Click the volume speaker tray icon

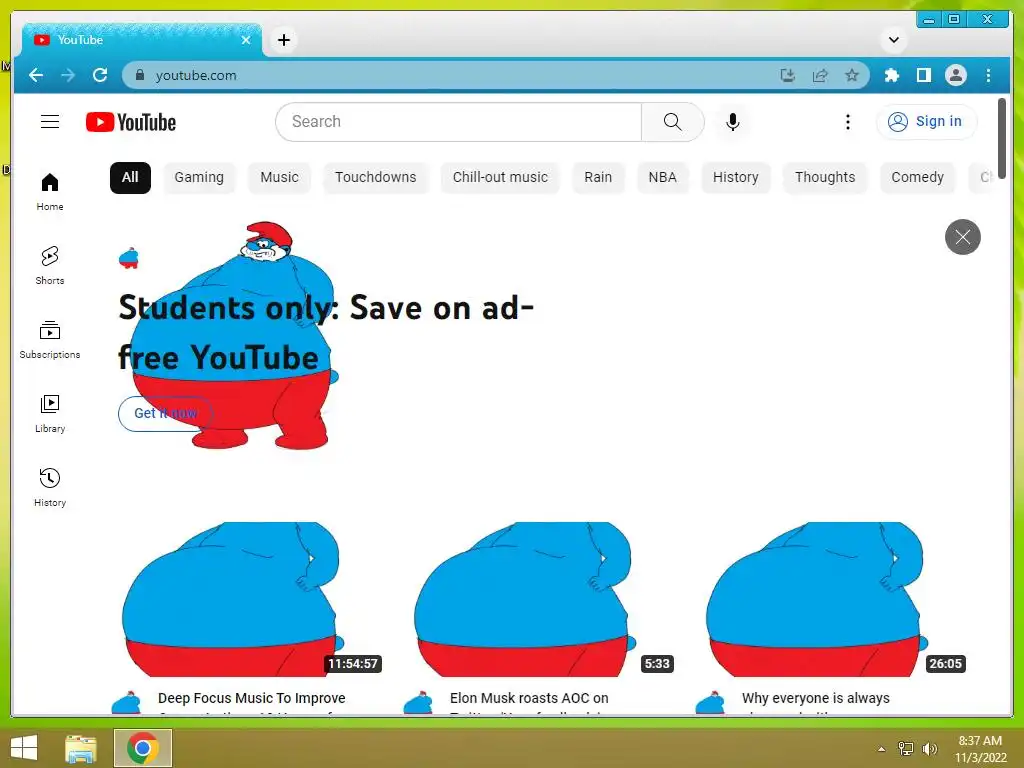pyautogui.click(x=930, y=749)
